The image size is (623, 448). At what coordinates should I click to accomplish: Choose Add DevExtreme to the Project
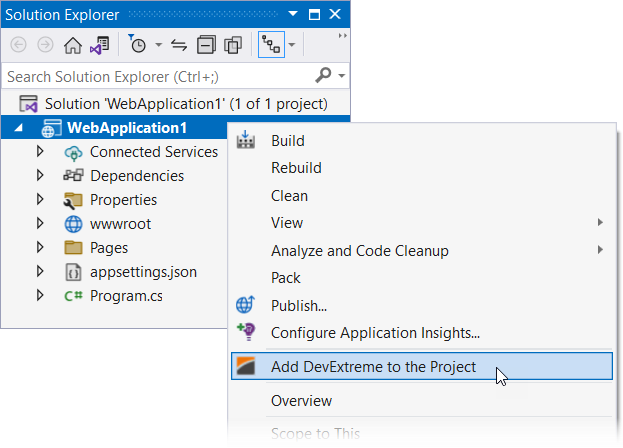422,366
